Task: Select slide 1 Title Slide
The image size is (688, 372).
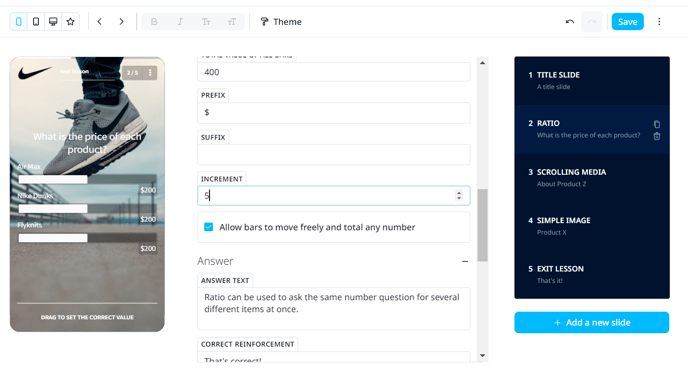Action: 592,81
